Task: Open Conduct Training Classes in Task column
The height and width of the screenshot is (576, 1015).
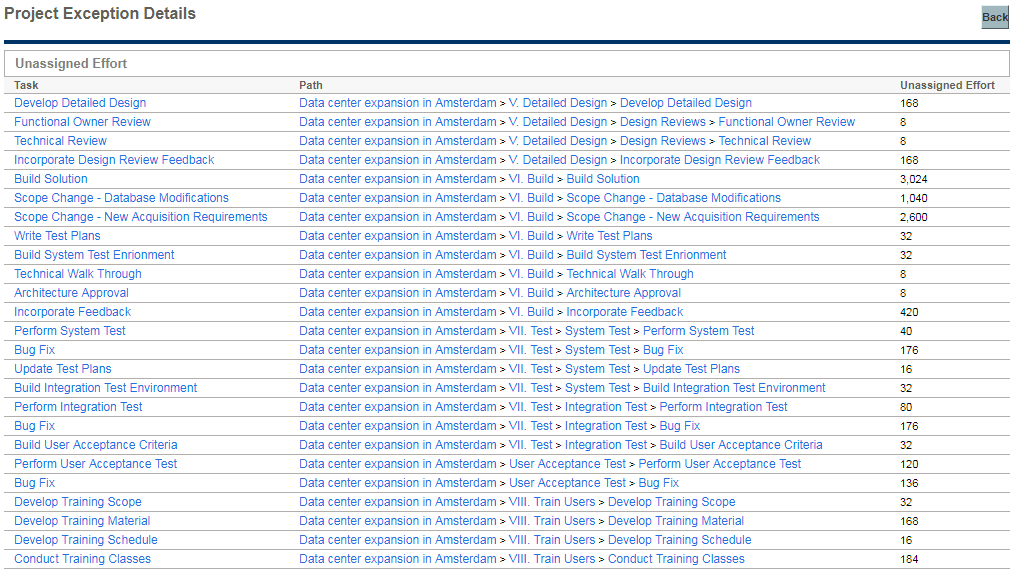Action: (x=82, y=559)
